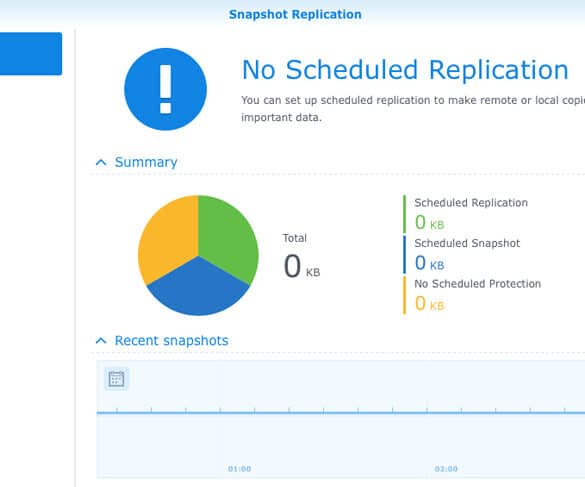Open the calendar icon in Recent snapshots
The image size is (585, 487).
pyautogui.click(x=116, y=379)
